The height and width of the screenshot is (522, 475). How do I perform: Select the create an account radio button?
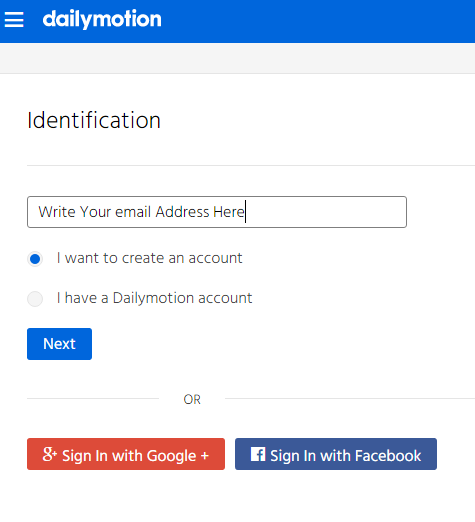coord(35,259)
